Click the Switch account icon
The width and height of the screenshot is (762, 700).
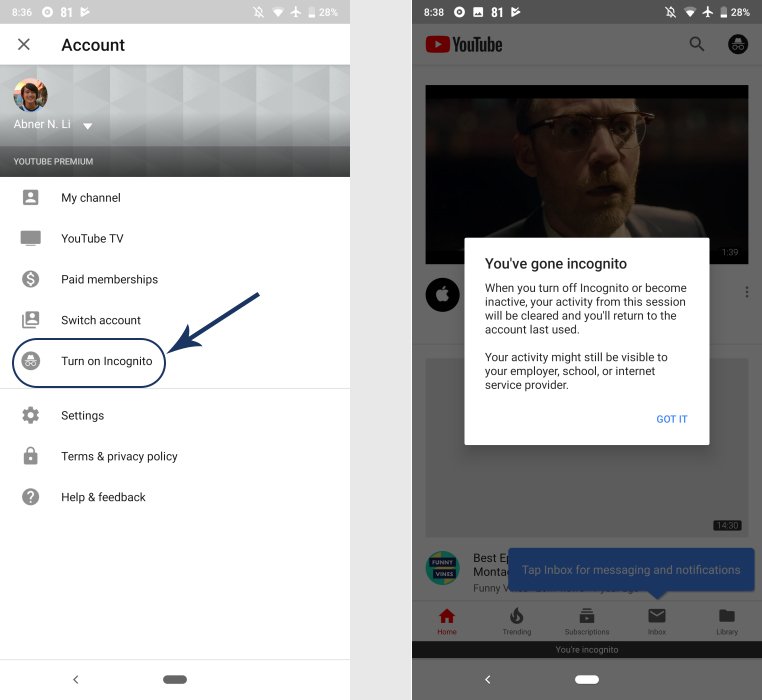pyautogui.click(x=31, y=319)
